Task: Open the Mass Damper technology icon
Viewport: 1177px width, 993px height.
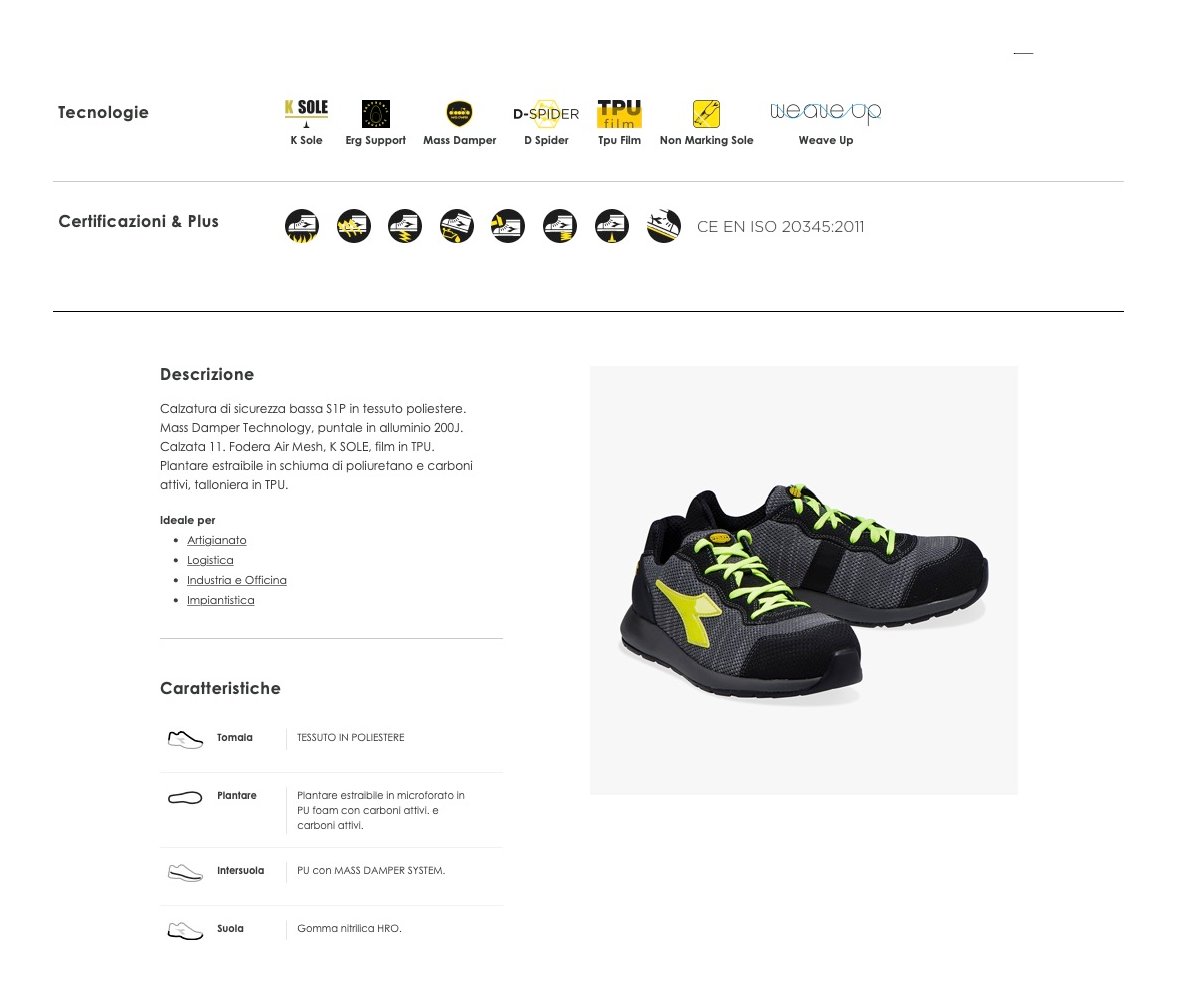Action: [459, 114]
